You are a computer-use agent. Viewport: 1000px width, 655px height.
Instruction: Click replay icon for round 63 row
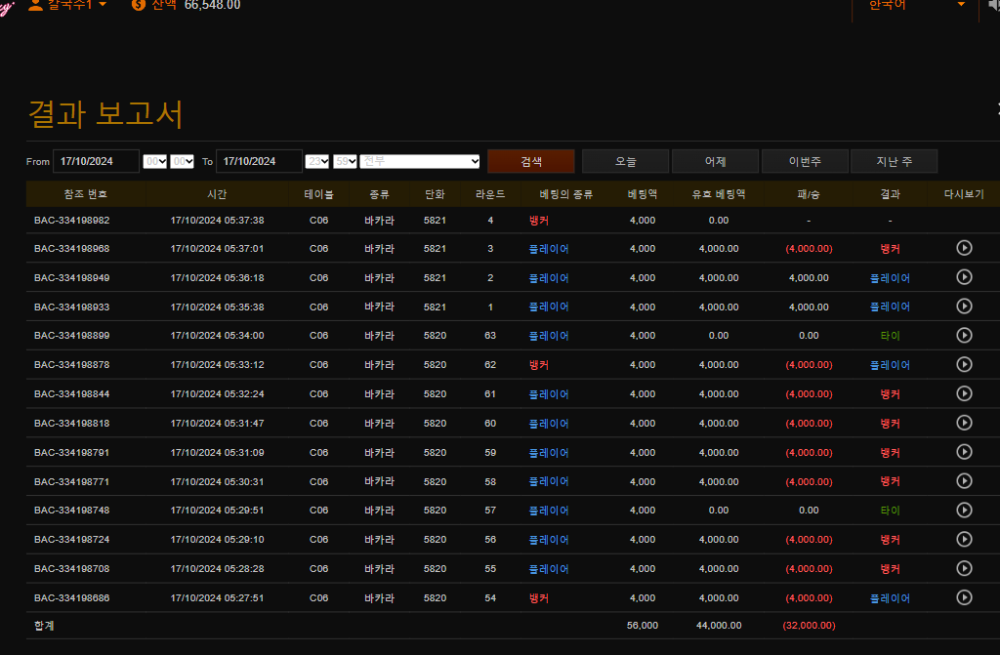point(964,335)
